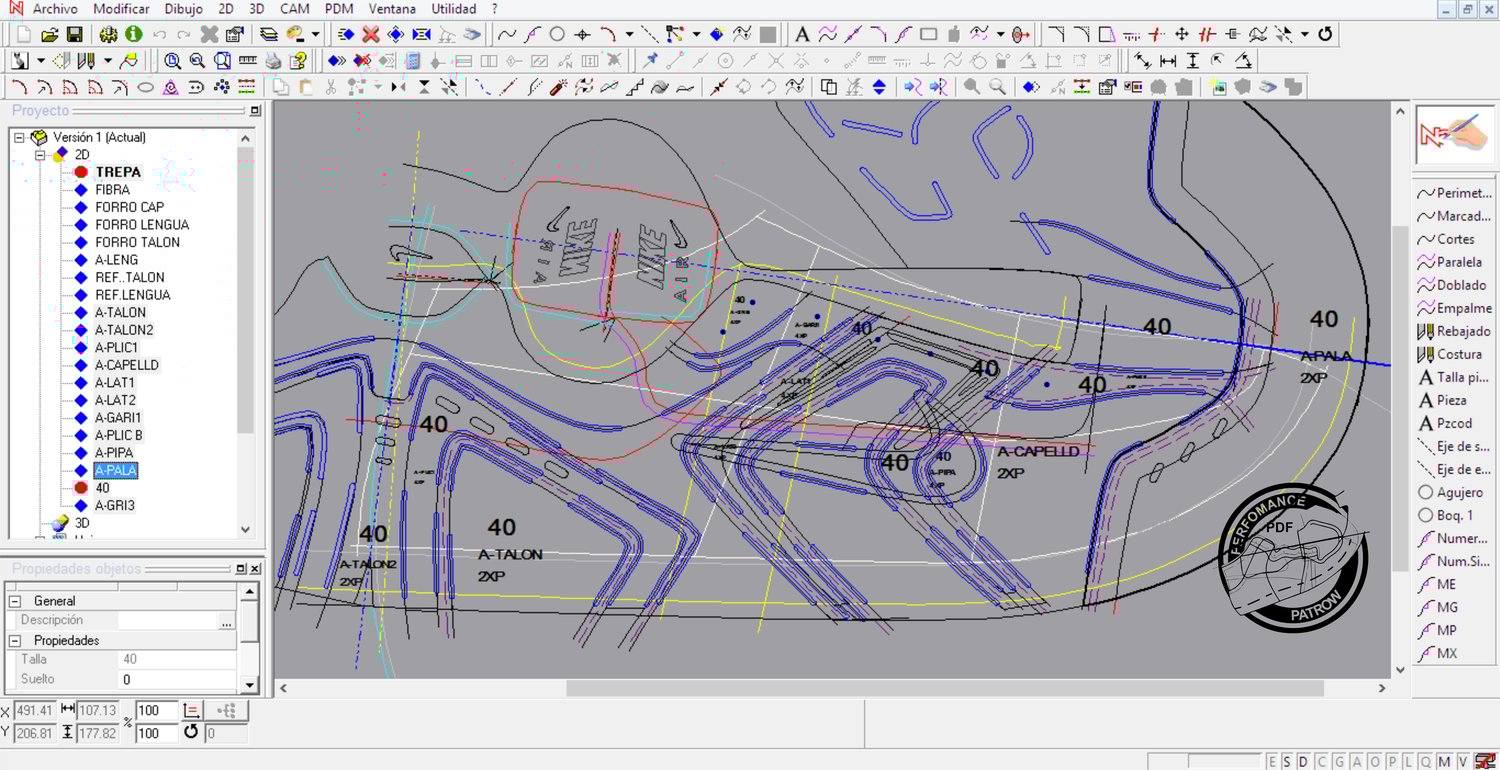Toggle status bar indicator 'V'
Image resolution: width=1500 pixels, height=770 pixels.
click(x=1462, y=762)
